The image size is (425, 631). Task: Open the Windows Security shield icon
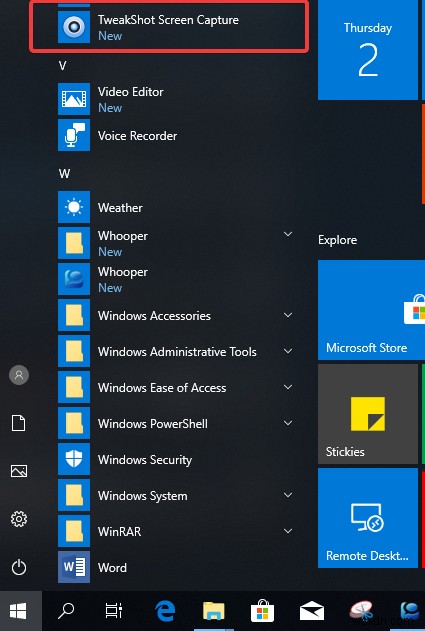click(x=74, y=459)
